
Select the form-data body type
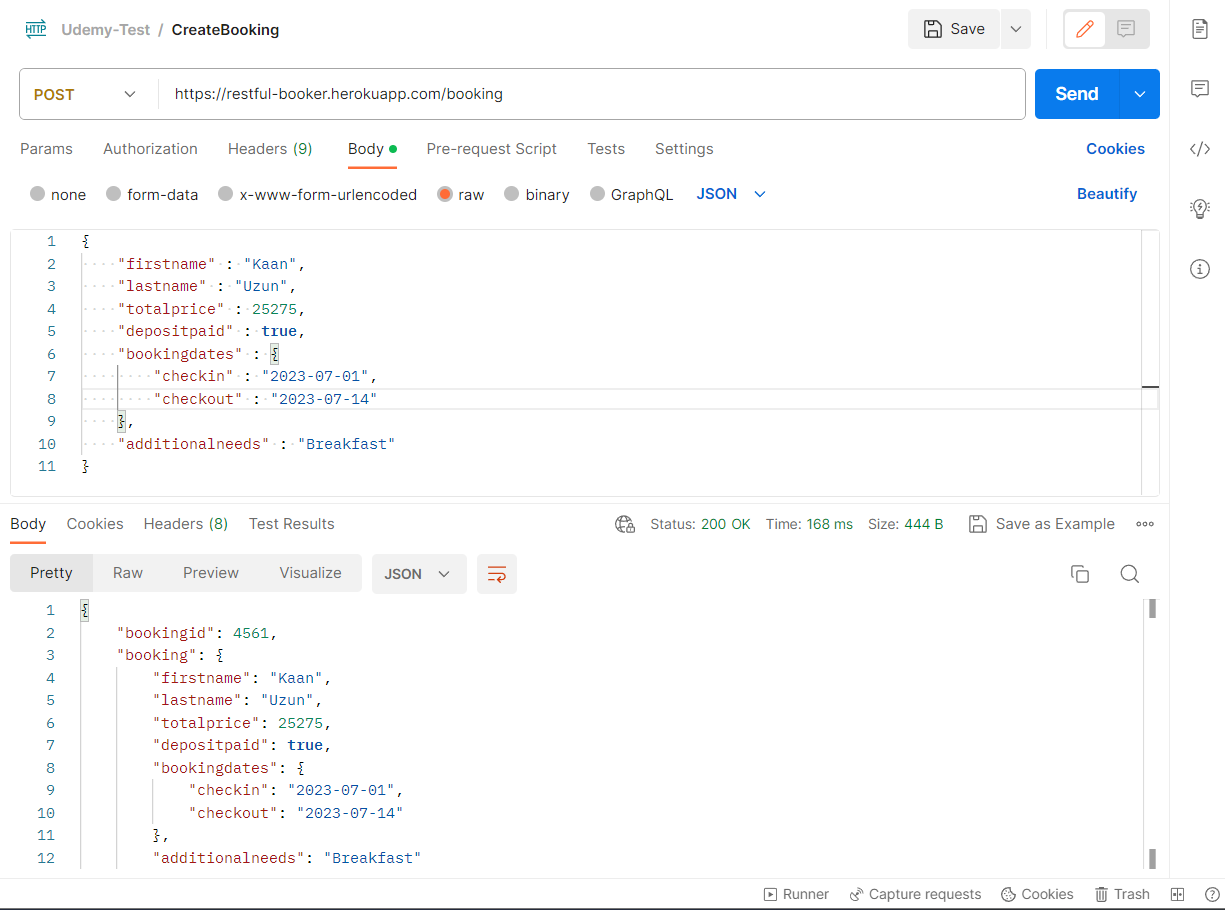[x=152, y=195]
